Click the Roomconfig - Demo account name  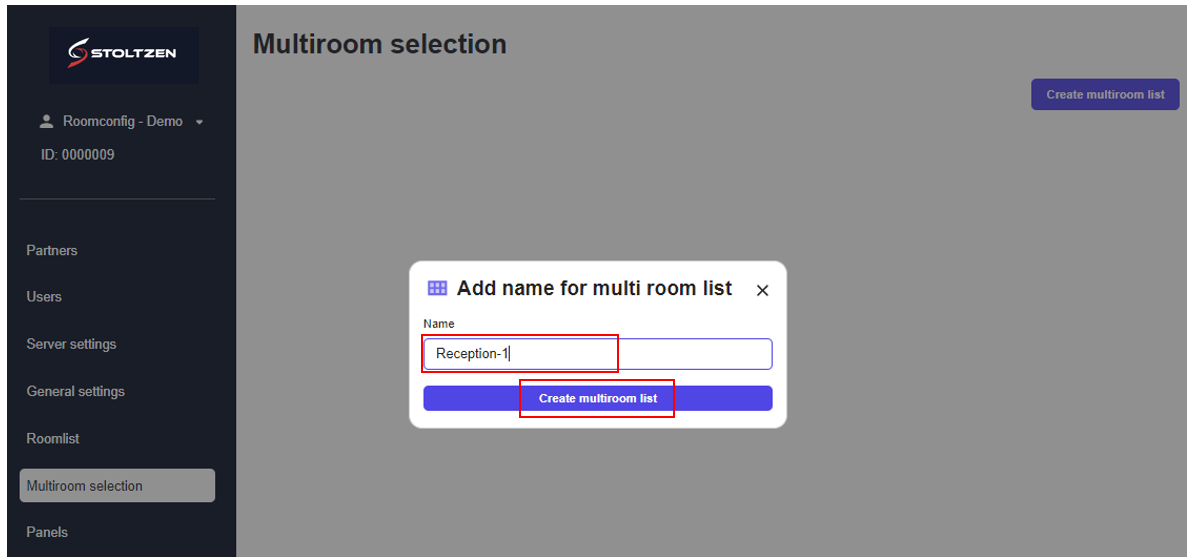pyautogui.click(x=122, y=121)
